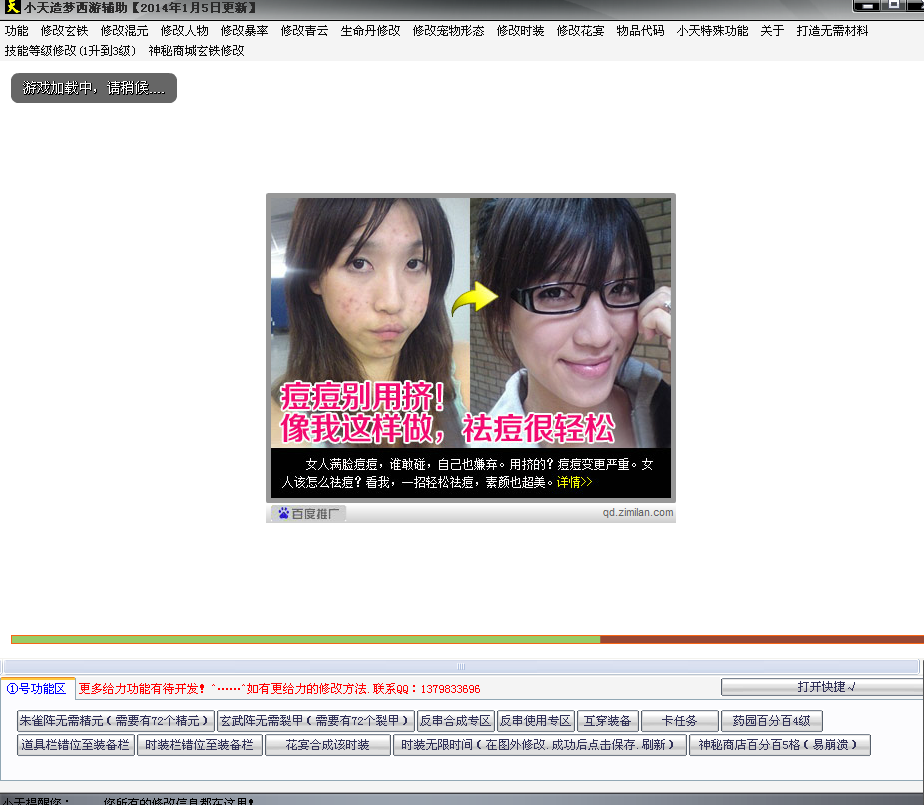Open the 修改时装 menu
The width and height of the screenshot is (924, 805).
(520, 31)
